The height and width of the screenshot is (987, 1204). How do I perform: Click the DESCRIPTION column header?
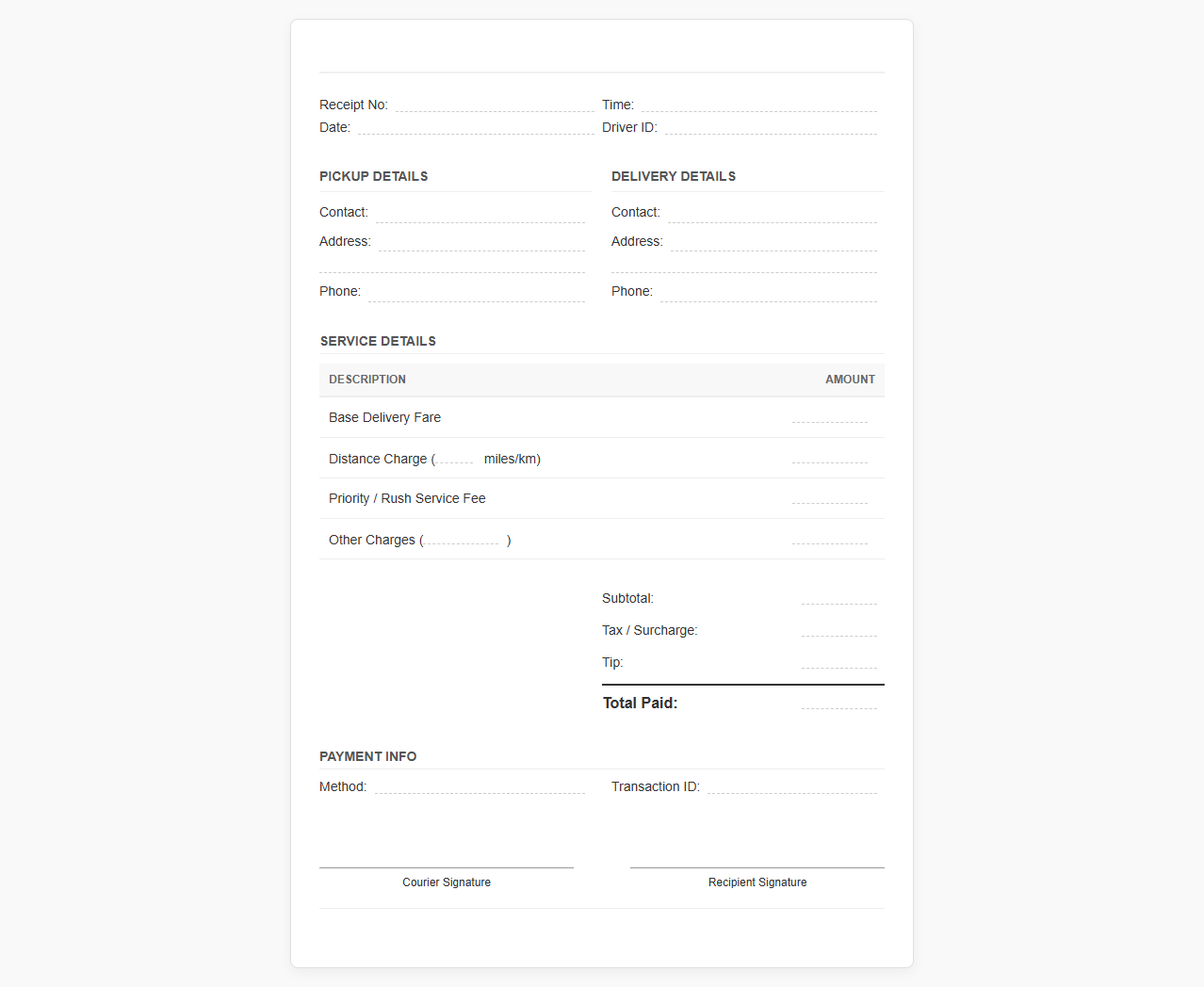[367, 380]
